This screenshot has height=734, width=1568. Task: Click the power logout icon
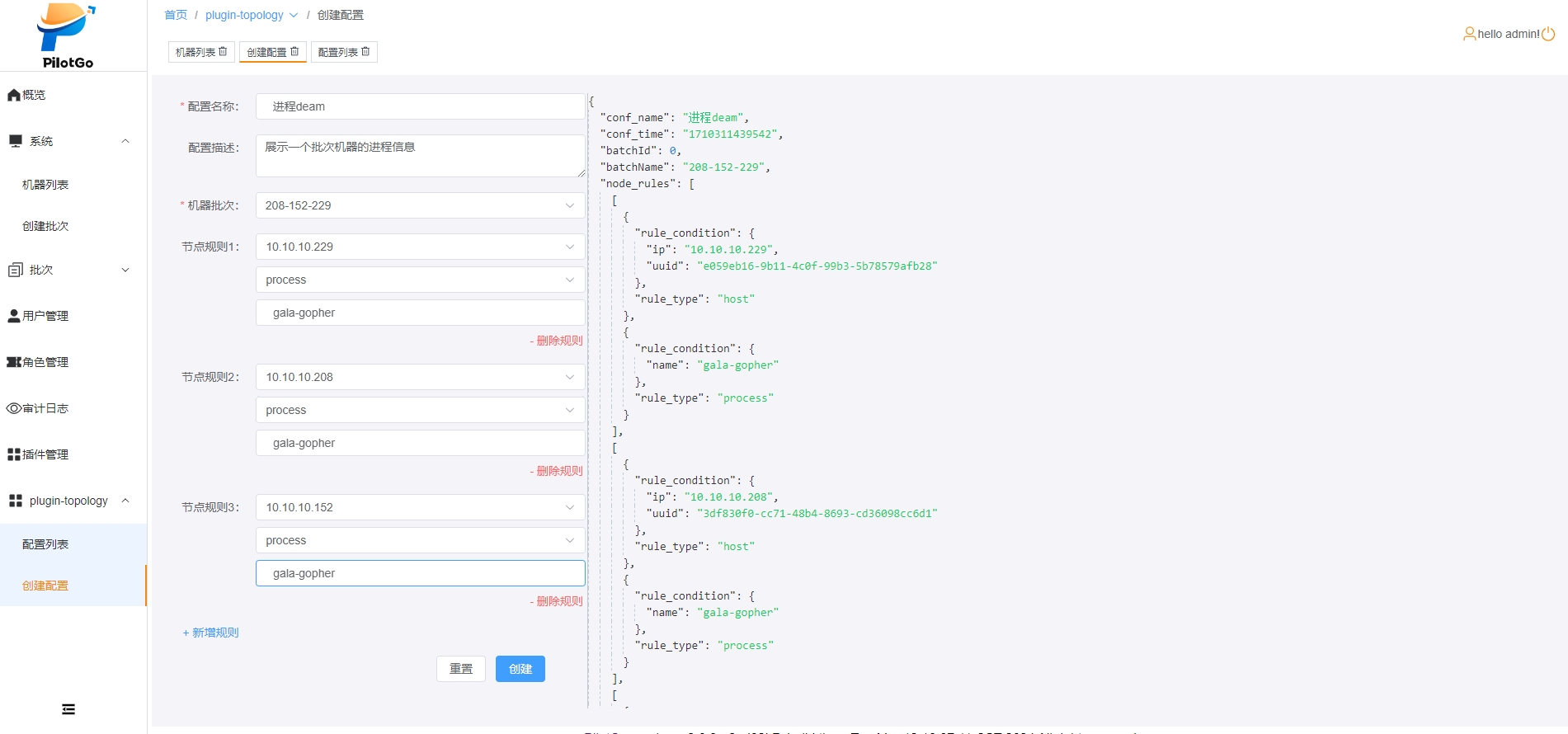coord(1548,34)
